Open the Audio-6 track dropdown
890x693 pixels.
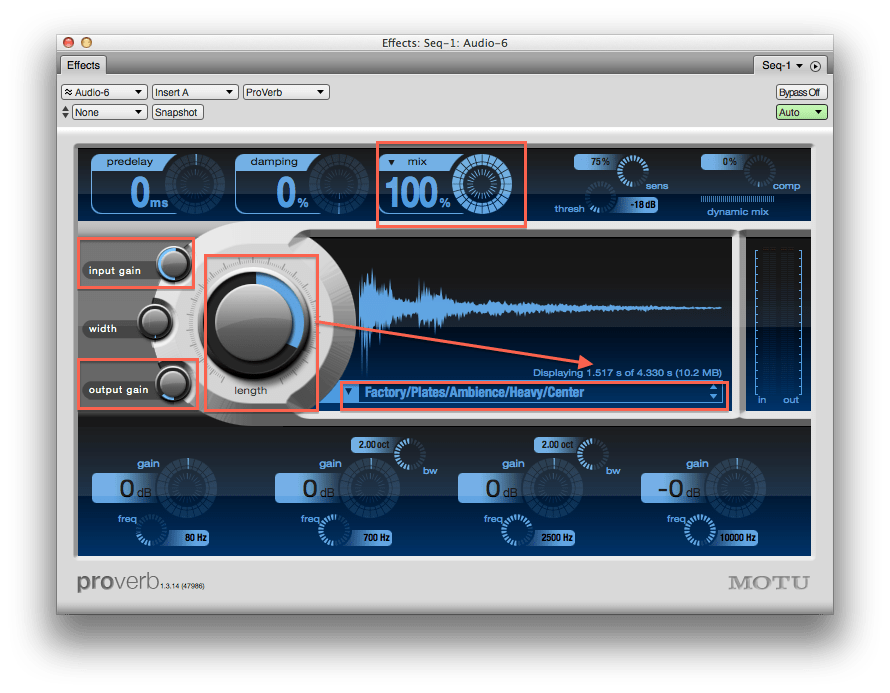tap(104, 92)
